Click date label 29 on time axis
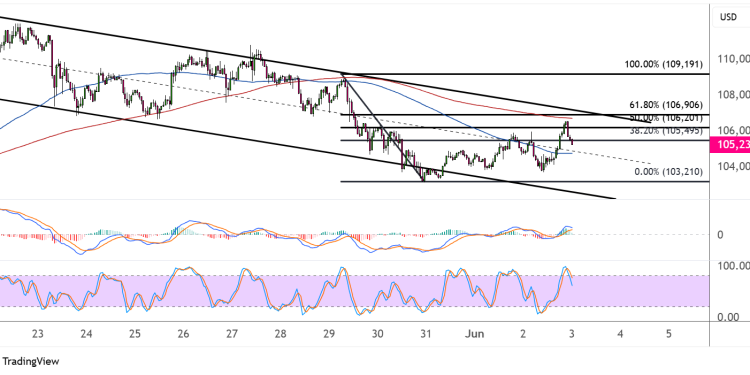Image resolution: width=750 pixels, height=375 pixels. tap(329, 334)
